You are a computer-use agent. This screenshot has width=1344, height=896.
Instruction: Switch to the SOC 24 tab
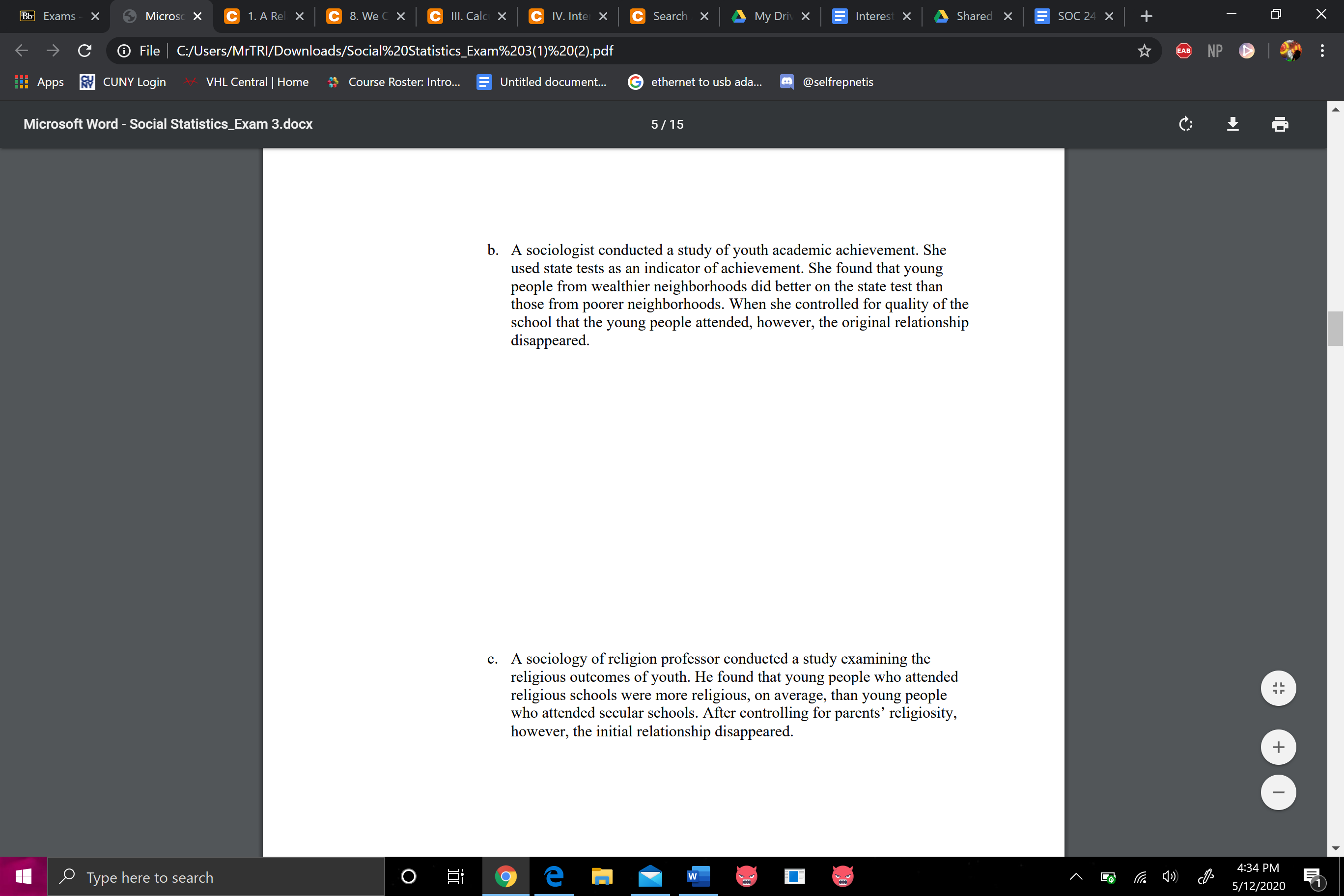1073,16
